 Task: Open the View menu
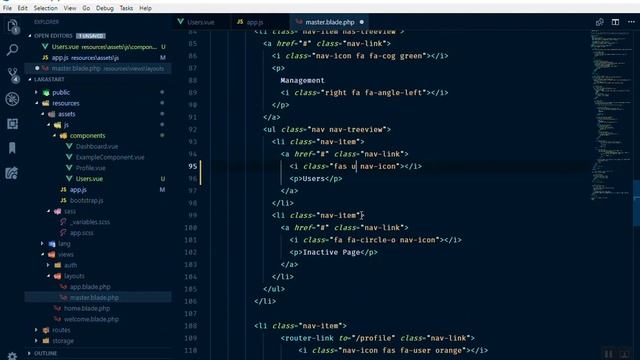70,8
